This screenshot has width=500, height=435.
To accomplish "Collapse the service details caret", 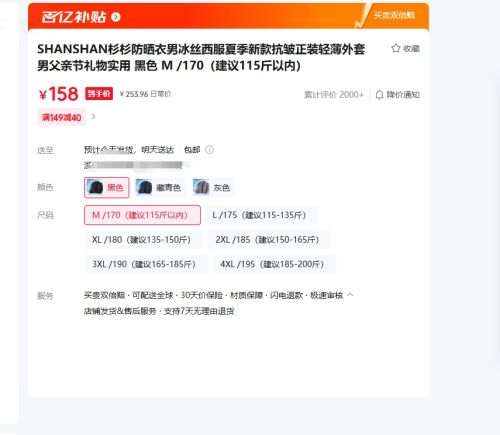I will tap(350, 295).
